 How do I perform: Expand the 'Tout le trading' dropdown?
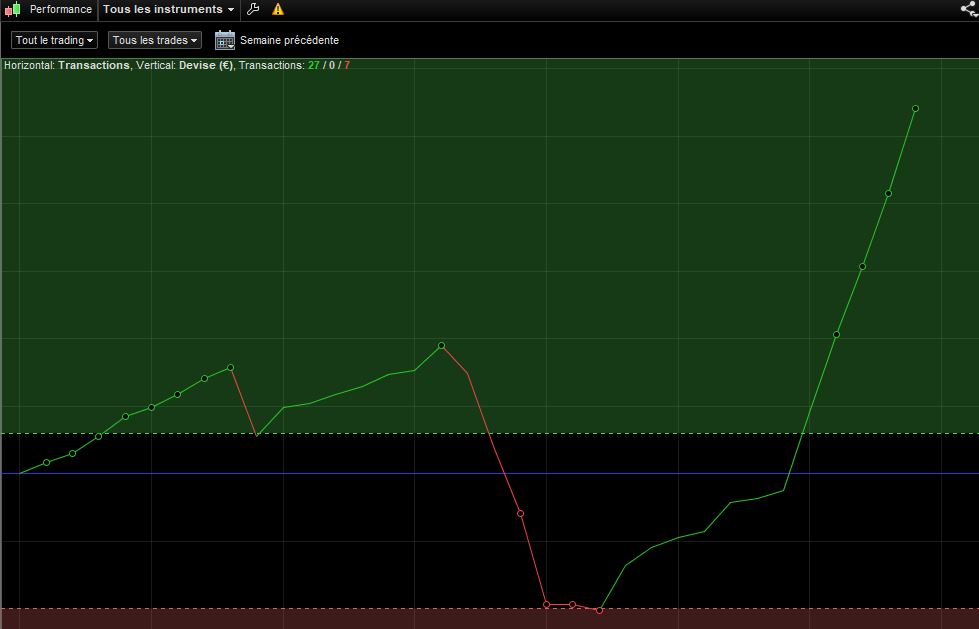point(54,40)
